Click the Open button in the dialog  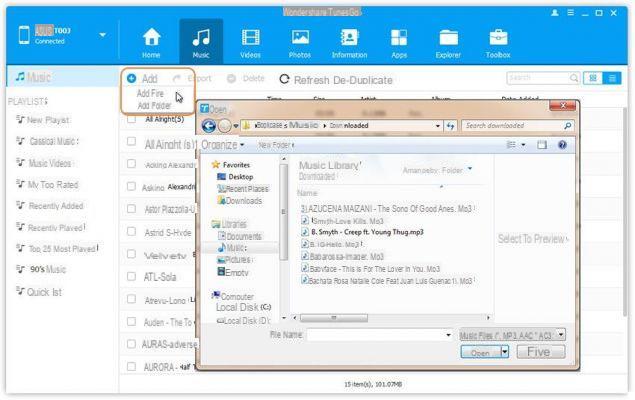(480, 352)
